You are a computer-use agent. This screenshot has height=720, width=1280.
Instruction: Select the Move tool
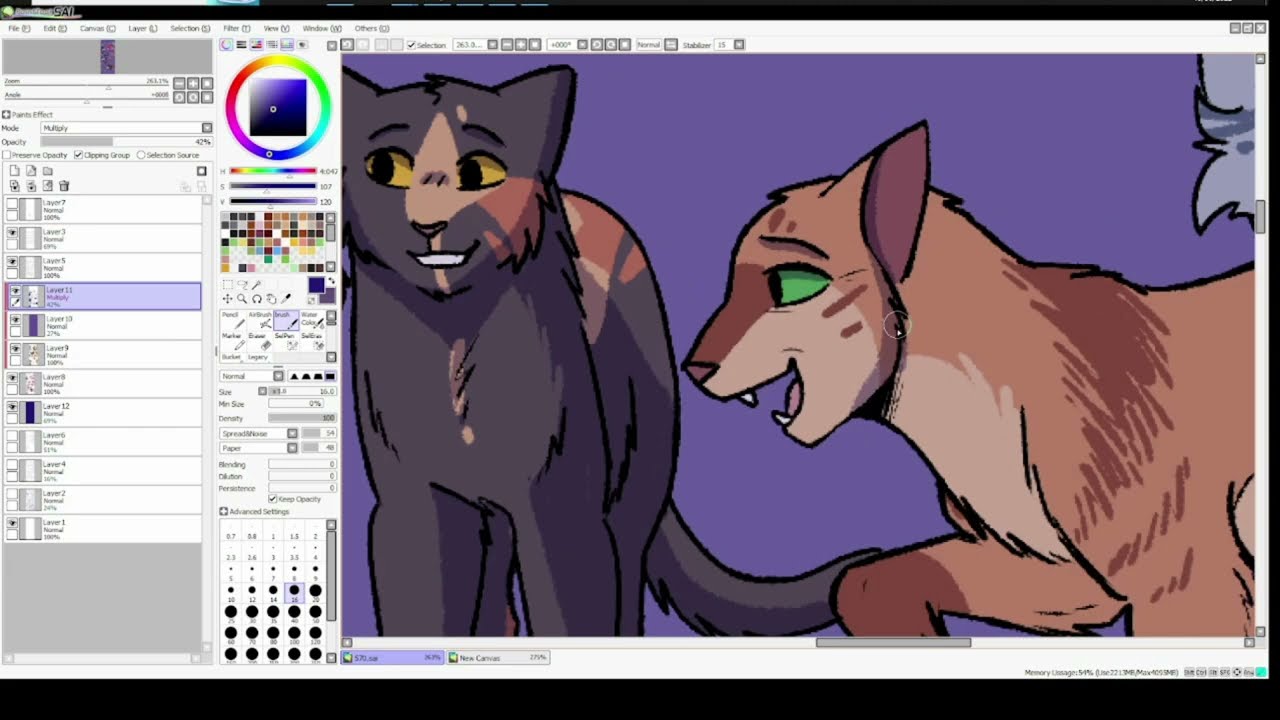click(x=227, y=299)
